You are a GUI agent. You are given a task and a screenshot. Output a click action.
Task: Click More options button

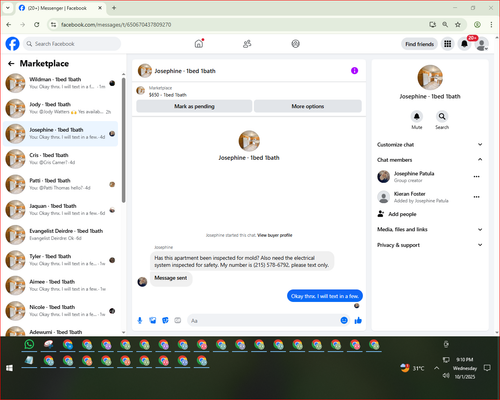[x=308, y=106]
